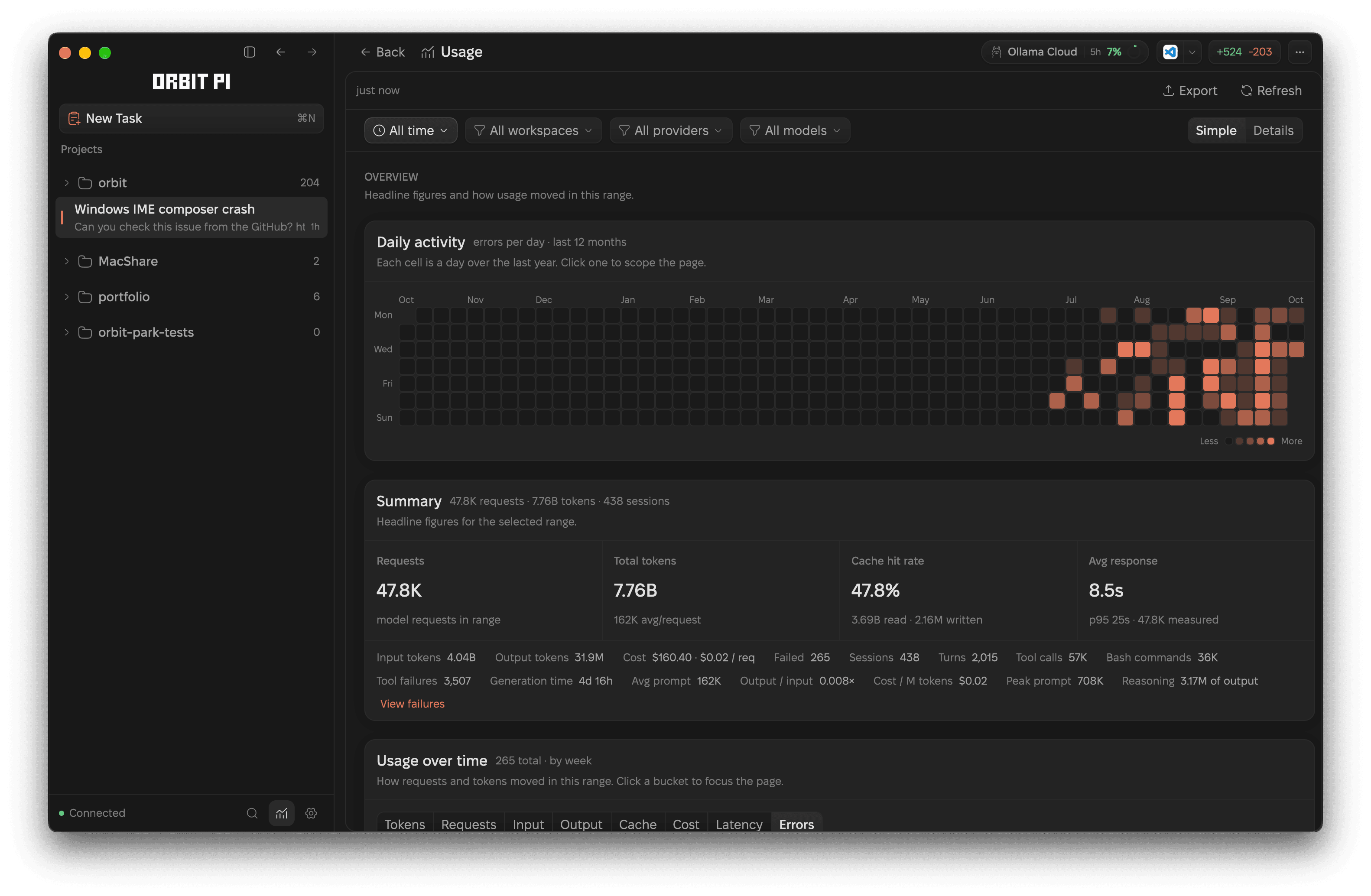
Task: Click the orbit-park-tests folder icon
Action: click(84, 332)
